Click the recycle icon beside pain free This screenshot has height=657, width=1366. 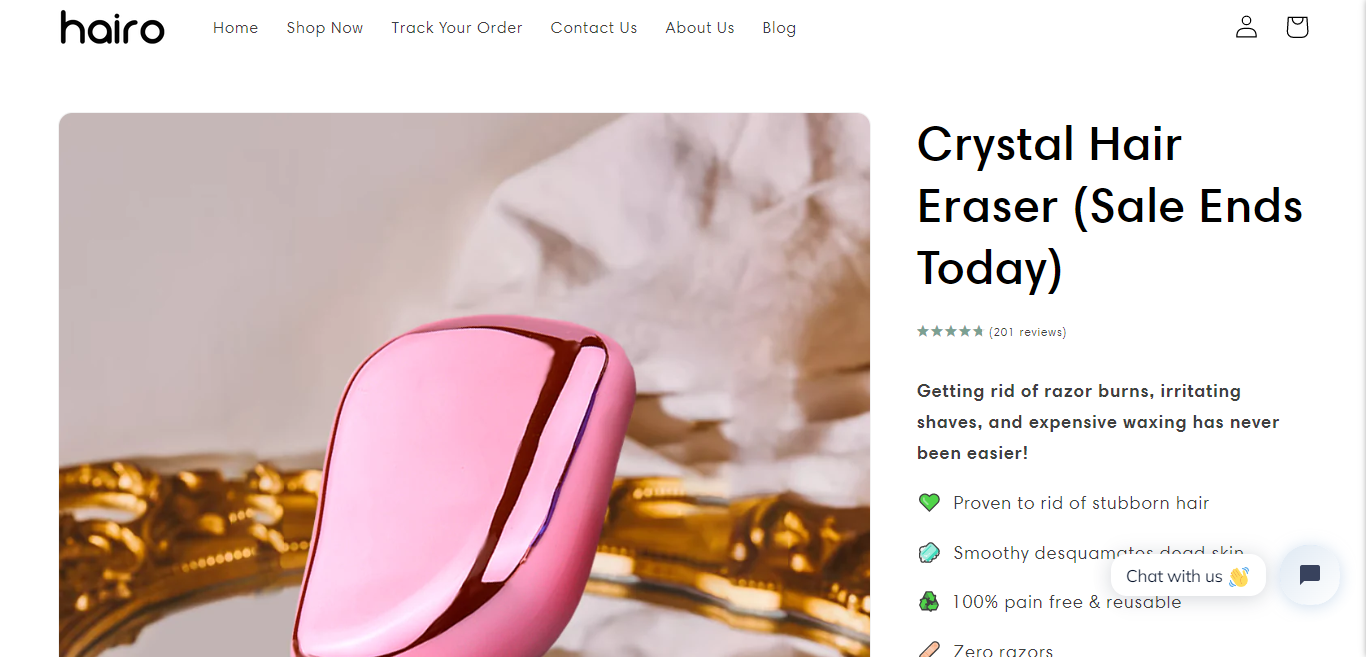[x=929, y=602]
